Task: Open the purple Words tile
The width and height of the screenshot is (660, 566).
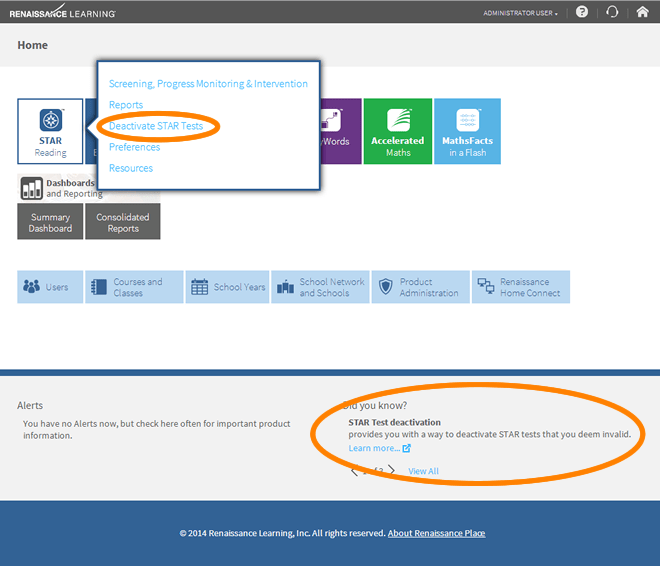Action: point(341,131)
